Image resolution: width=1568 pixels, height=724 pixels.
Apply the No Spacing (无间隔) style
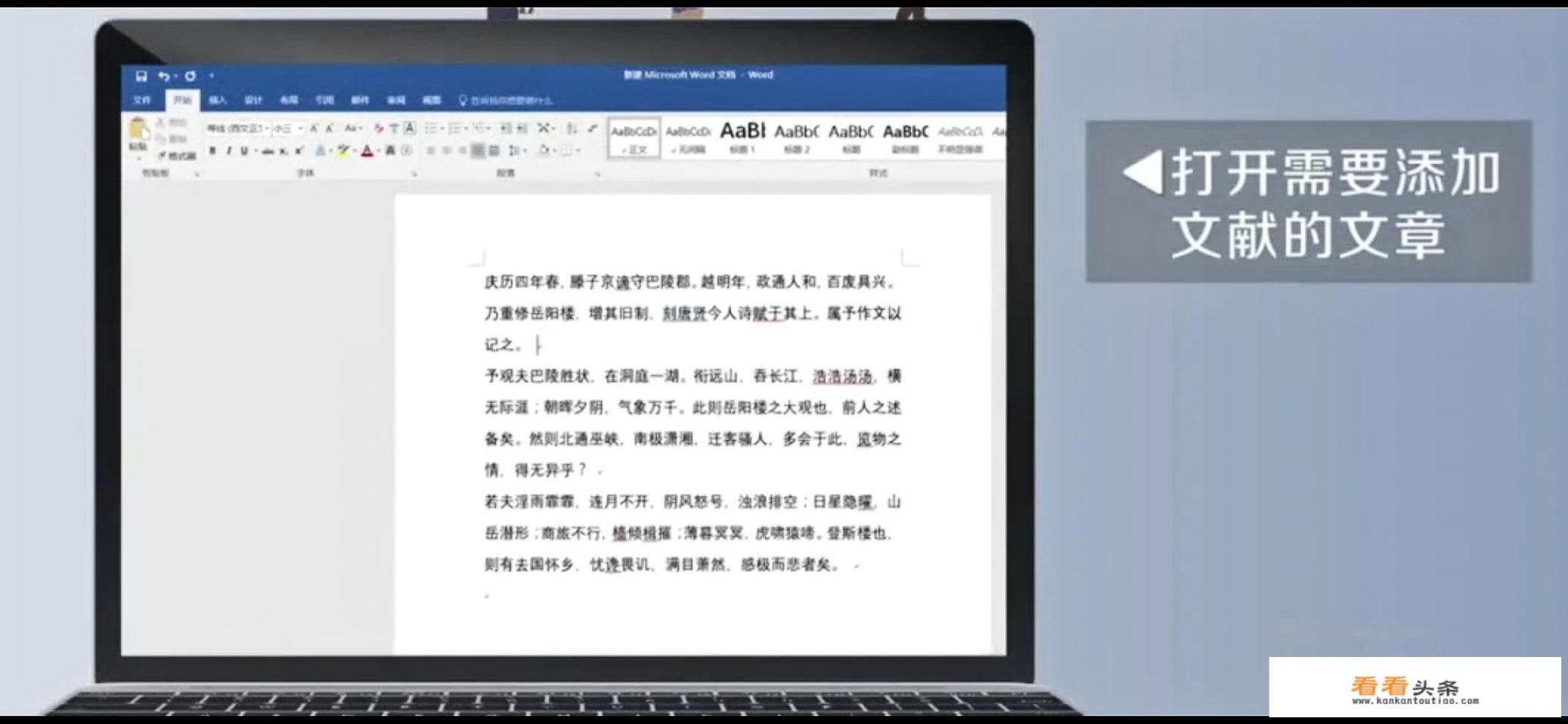688,138
